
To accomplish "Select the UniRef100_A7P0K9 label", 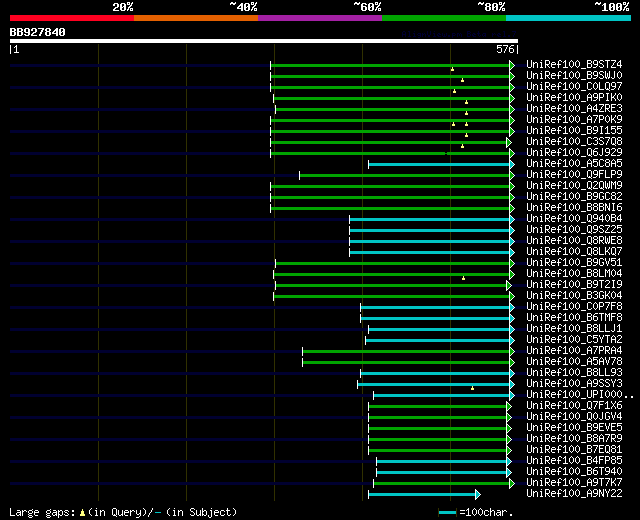I will (574, 120).
